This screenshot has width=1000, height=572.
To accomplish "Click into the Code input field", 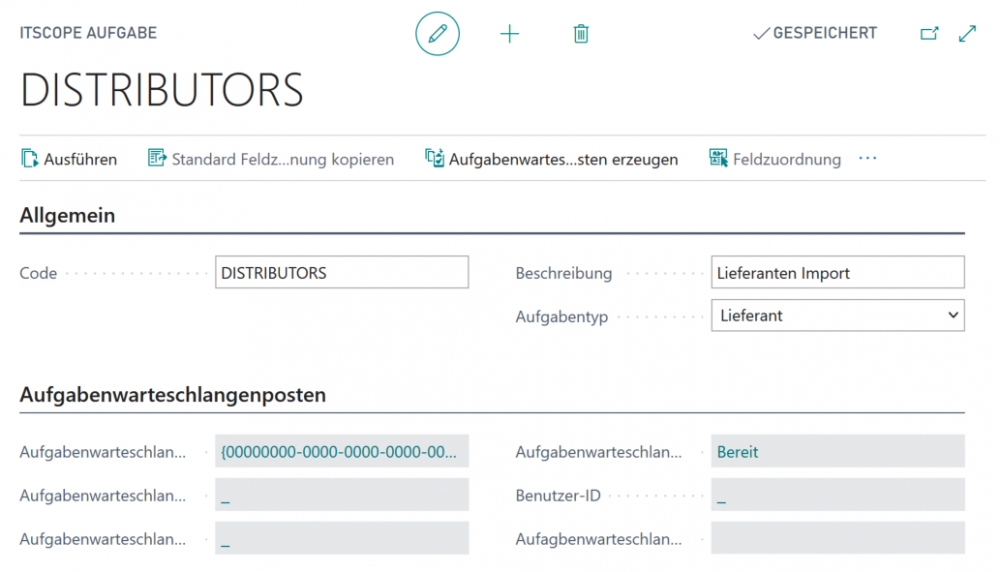I will tap(341, 273).
